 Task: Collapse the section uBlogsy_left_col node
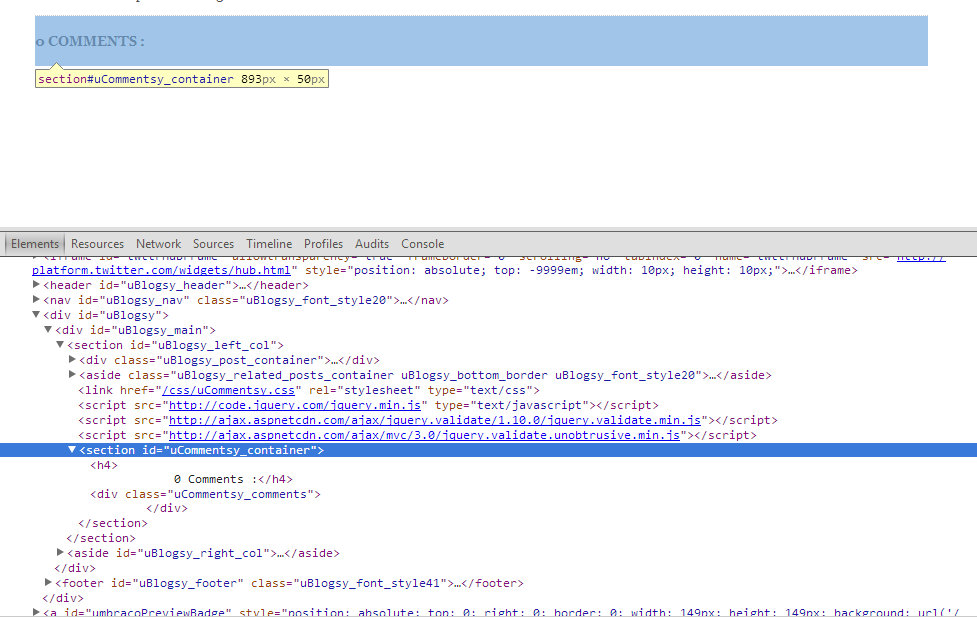click(x=60, y=345)
